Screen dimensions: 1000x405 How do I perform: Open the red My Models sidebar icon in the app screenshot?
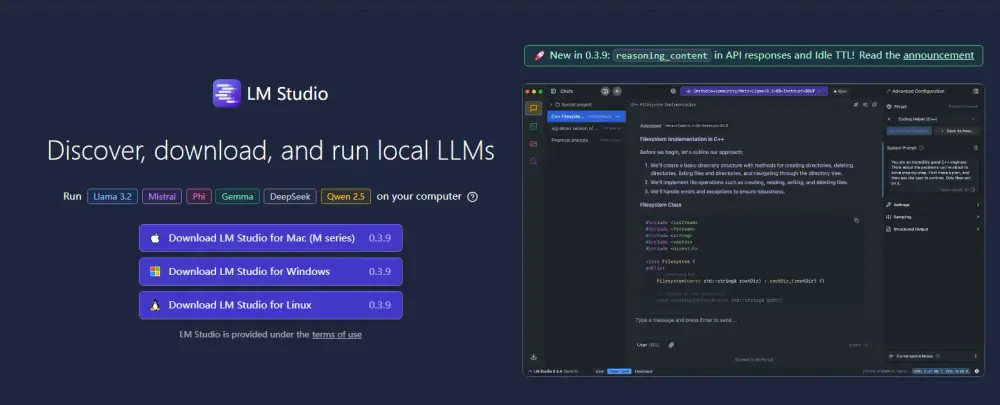click(x=533, y=144)
